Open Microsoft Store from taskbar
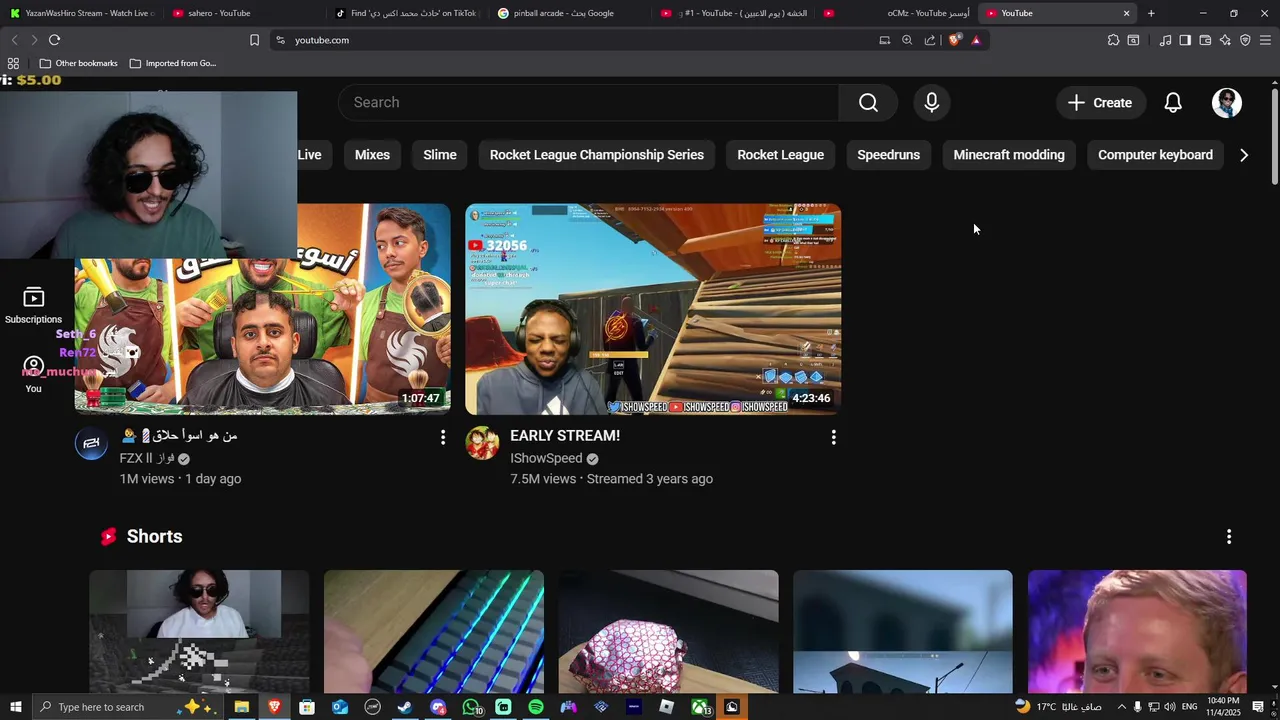The width and height of the screenshot is (1280, 720). [x=307, y=707]
